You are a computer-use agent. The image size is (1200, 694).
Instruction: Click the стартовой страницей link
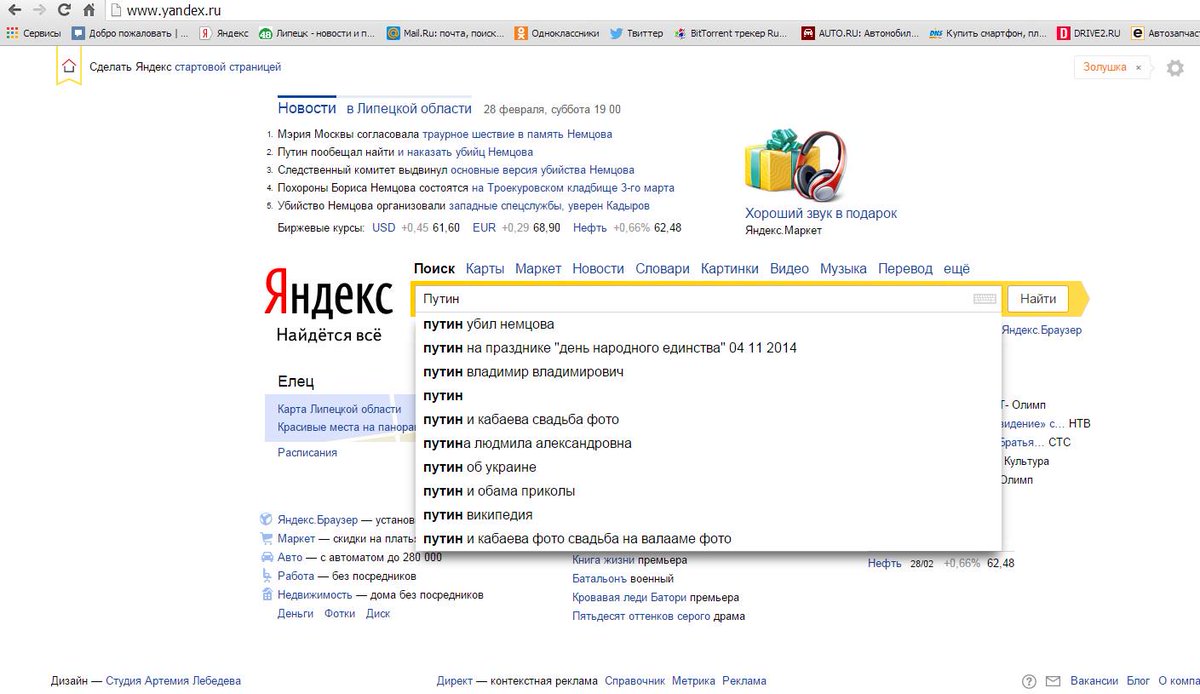[228, 67]
